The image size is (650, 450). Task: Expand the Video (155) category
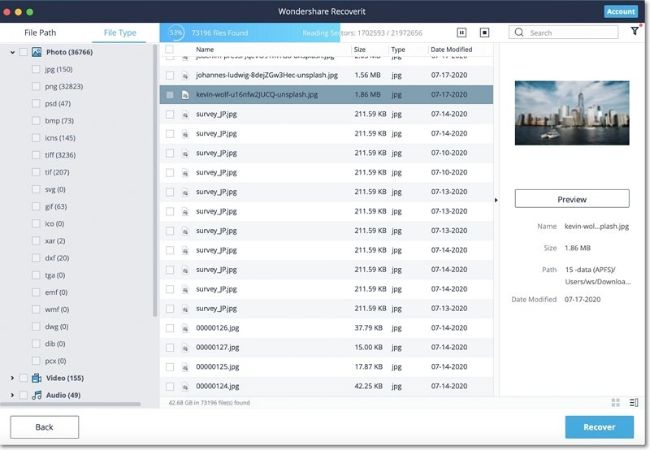point(12,378)
